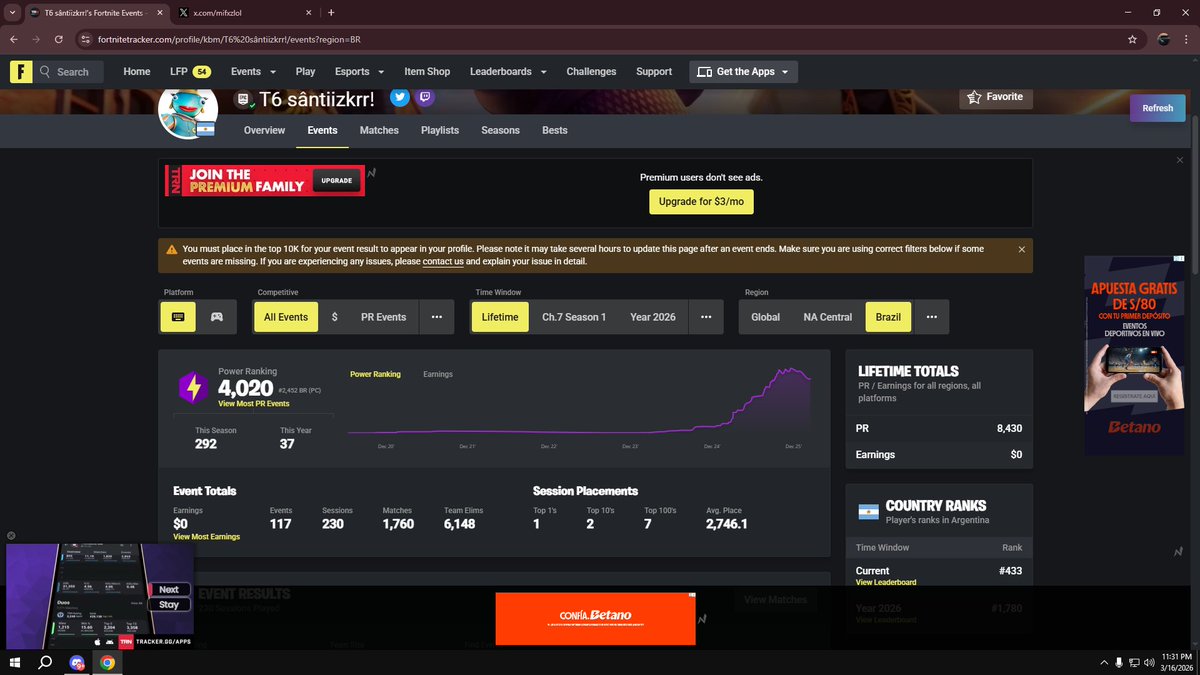Select Year 2026 time window

[653, 317]
